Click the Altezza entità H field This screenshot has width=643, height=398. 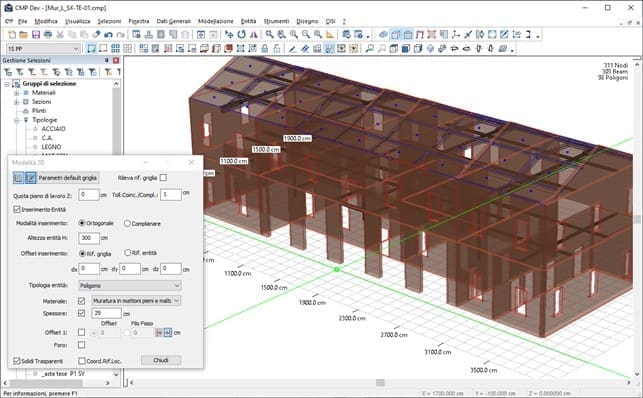tap(89, 238)
